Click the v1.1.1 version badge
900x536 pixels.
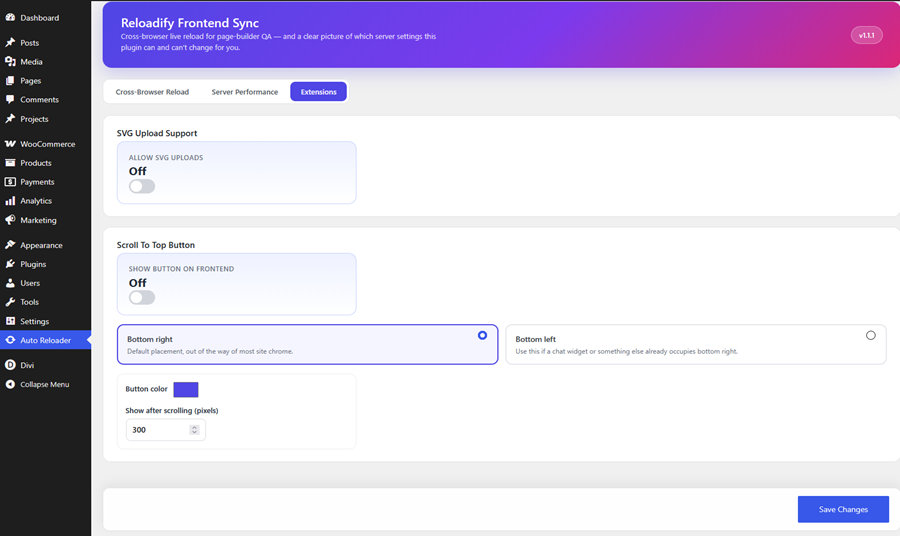point(866,36)
